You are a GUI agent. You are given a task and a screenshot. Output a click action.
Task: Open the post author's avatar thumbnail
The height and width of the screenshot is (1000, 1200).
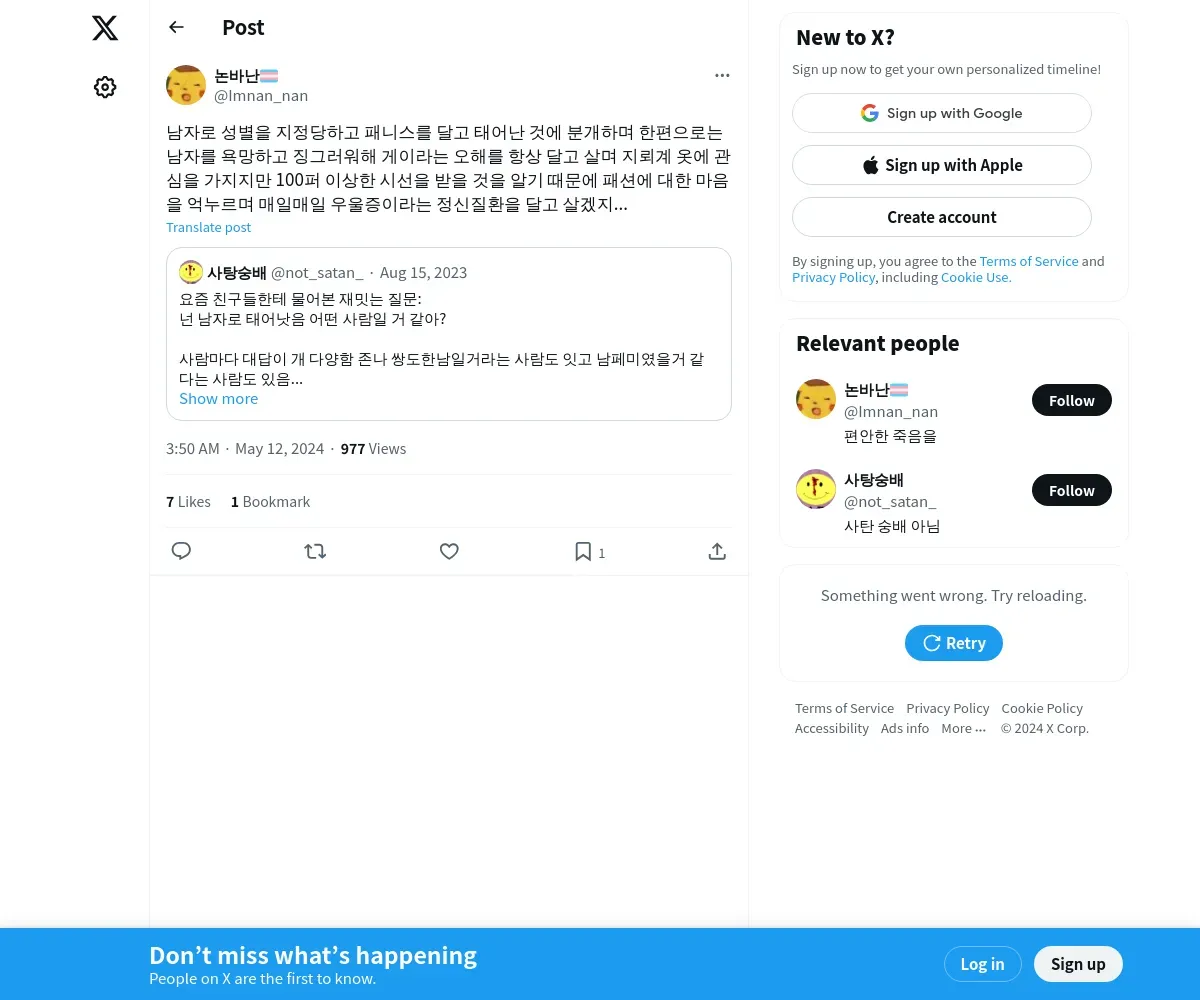coord(186,85)
